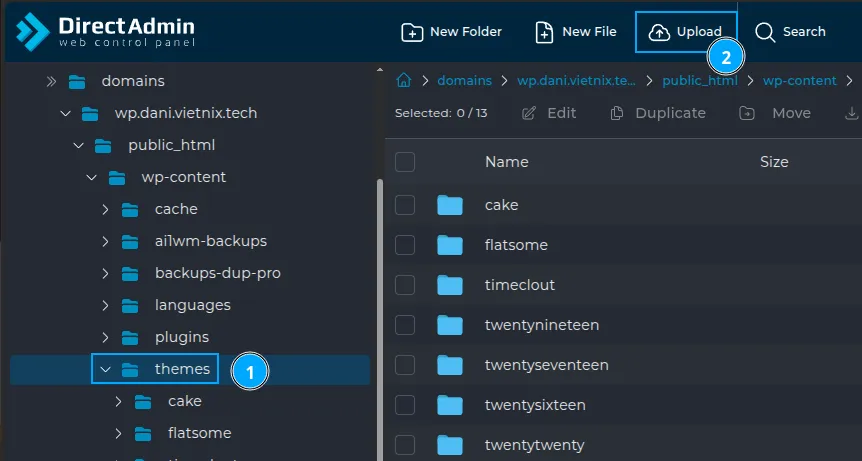Screen dimensions: 862x461
Task: Sort the file list by Name column
Action: click(506, 162)
